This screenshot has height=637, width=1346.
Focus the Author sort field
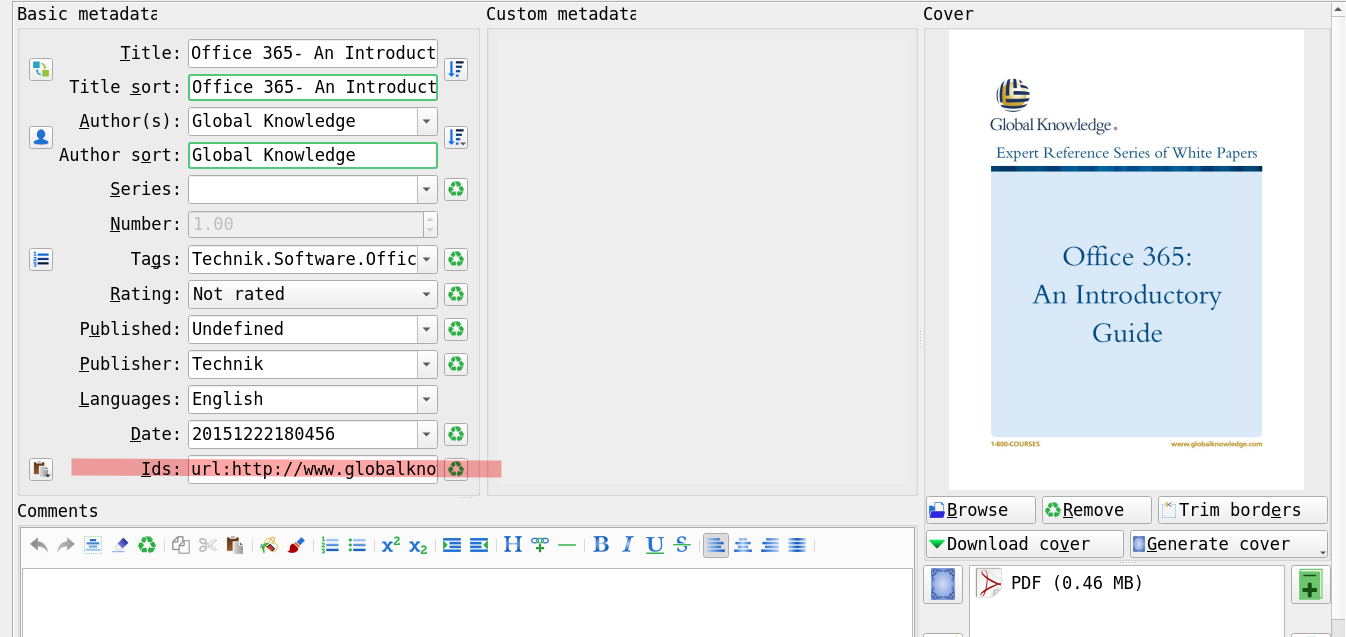[x=313, y=155]
